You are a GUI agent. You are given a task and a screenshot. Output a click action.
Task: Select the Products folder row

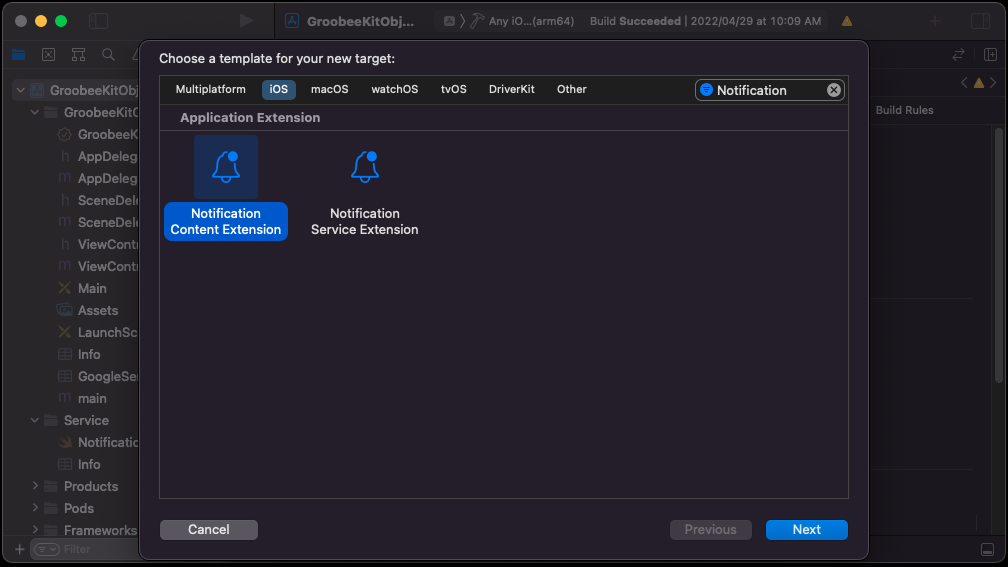pos(90,486)
